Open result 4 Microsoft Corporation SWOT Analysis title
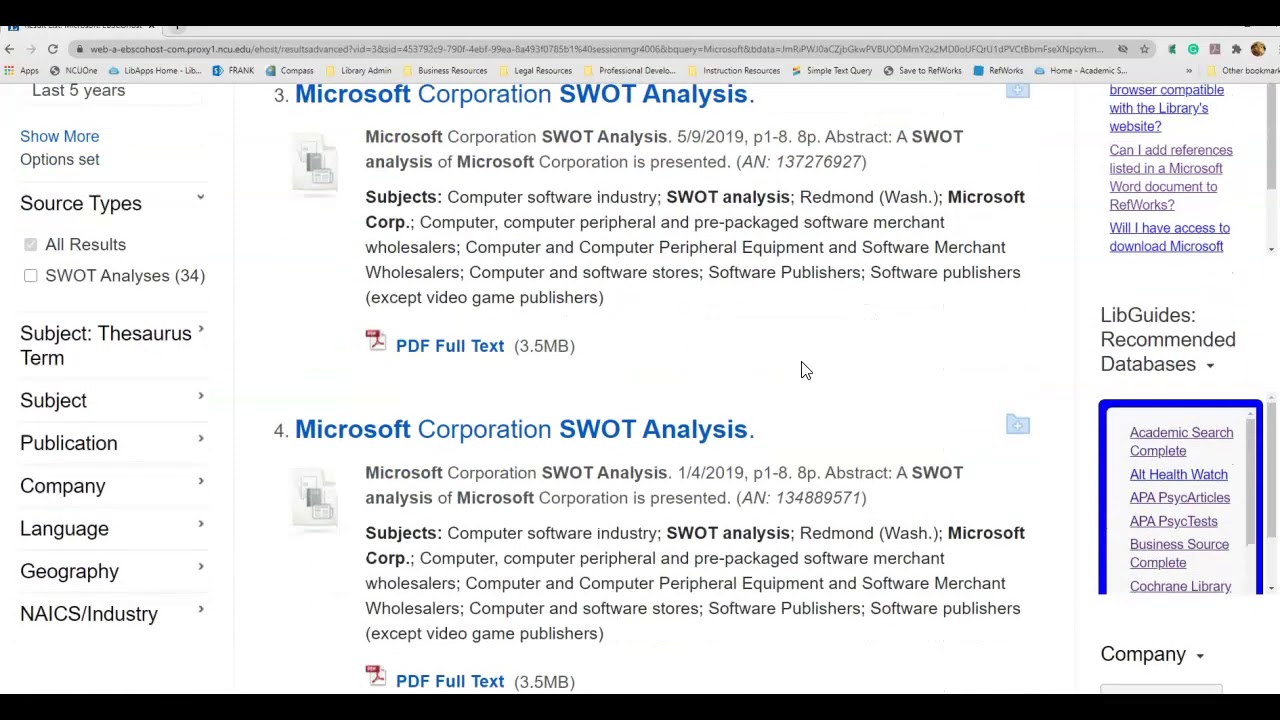 pyautogui.click(x=524, y=429)
